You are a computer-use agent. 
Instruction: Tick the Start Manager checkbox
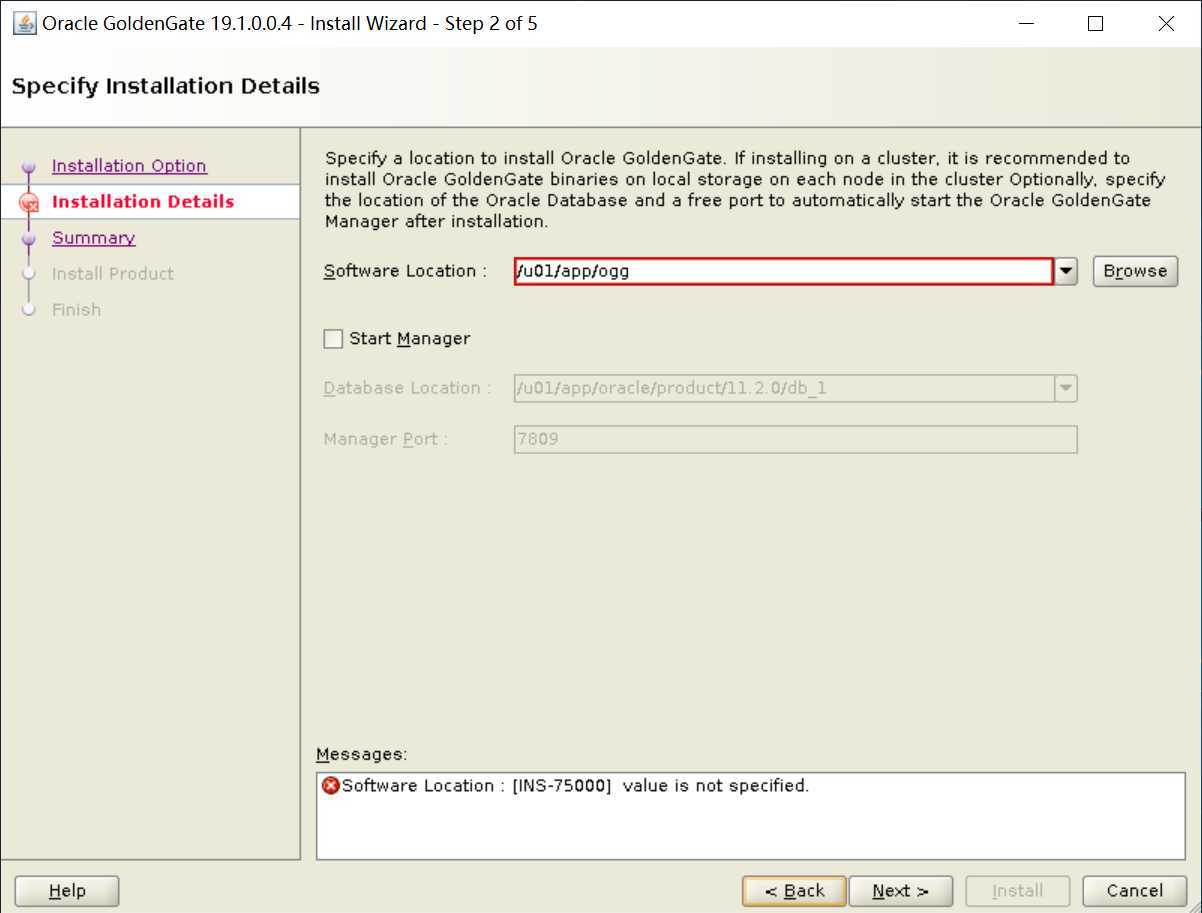pyautogui.click(x=333, y=339)
